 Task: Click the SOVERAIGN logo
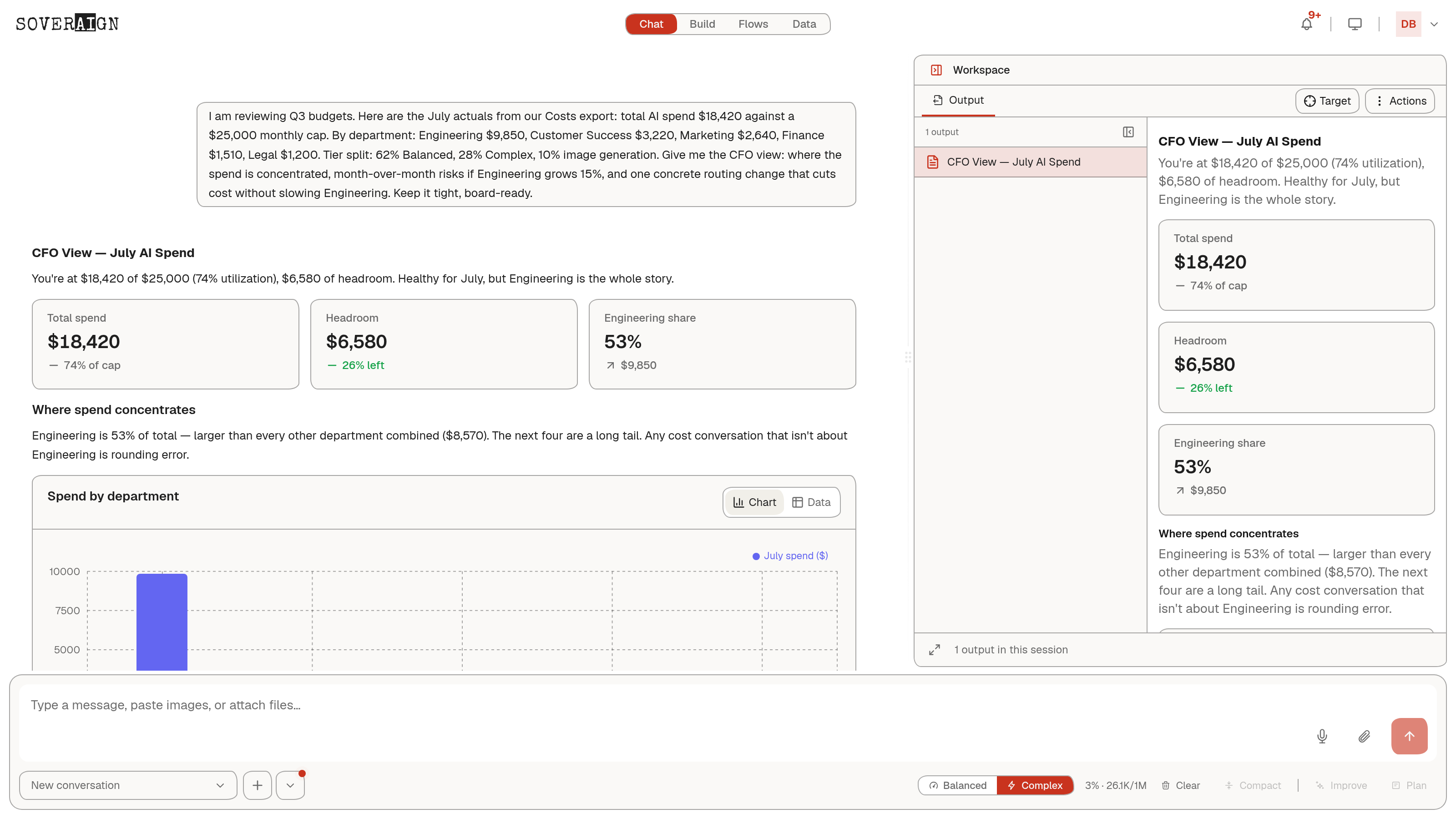[x=67, y=23]
